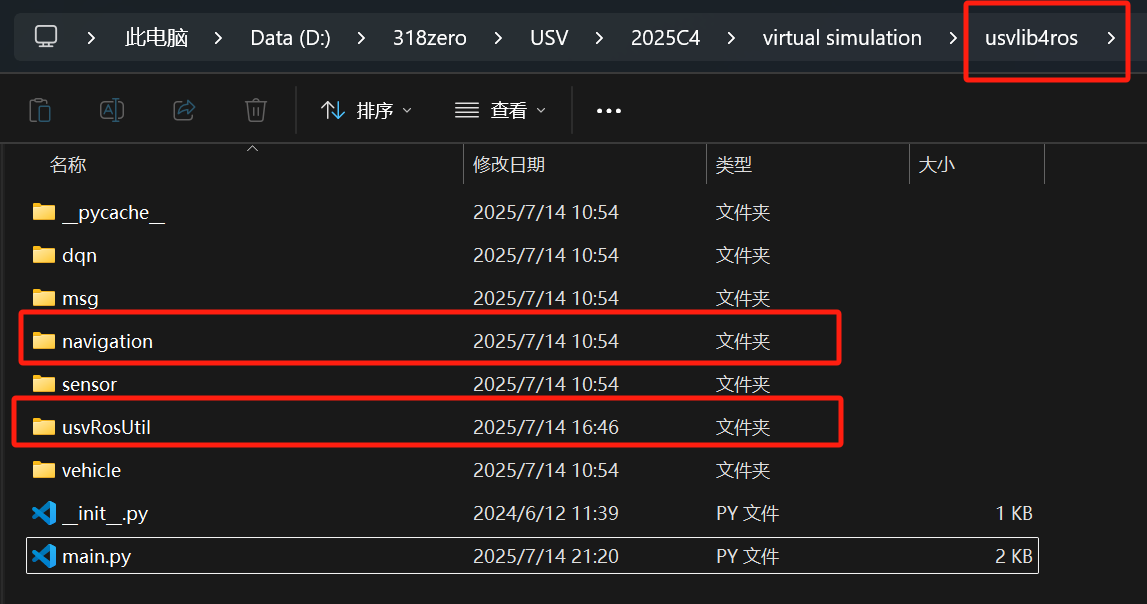Select the VS Code icon of __init__.py
Screen dimensions: 1147x604
(x=44, y=513)
